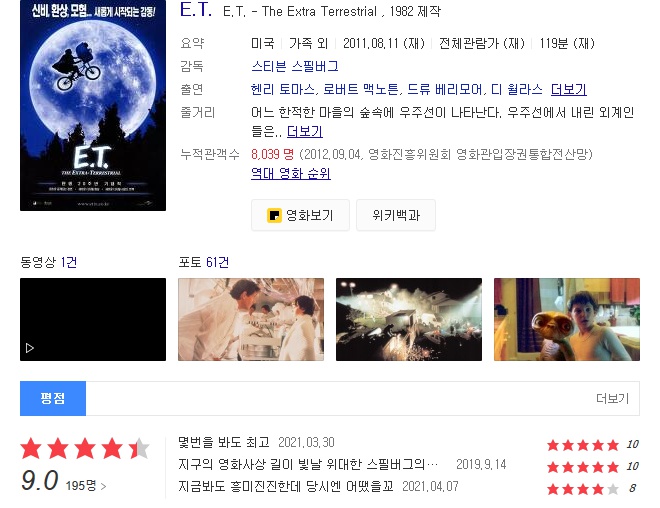Open the 위키백과 button
The image size is (660, 508).
point(396,215)
